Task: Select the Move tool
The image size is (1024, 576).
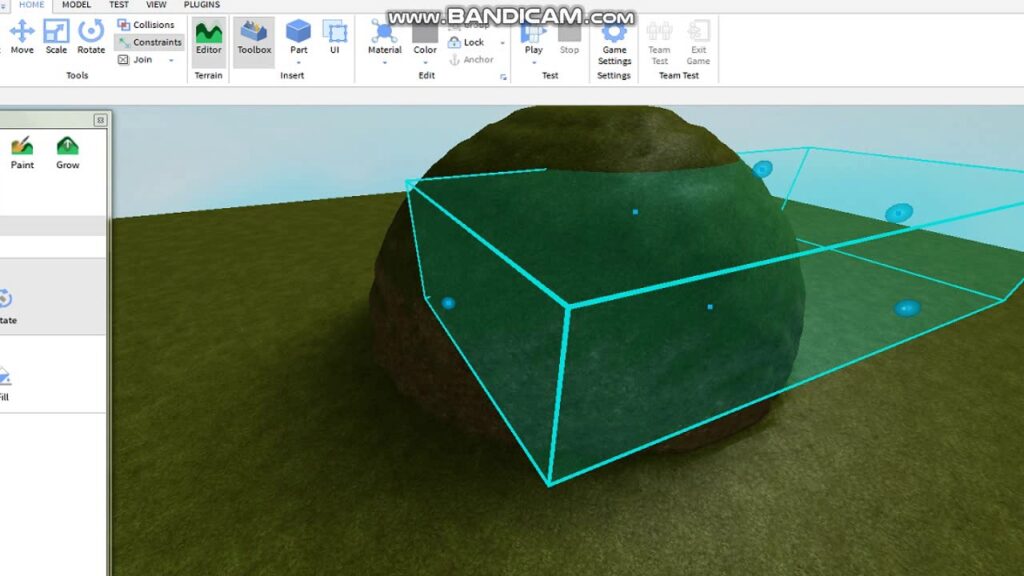Action: 22,37
